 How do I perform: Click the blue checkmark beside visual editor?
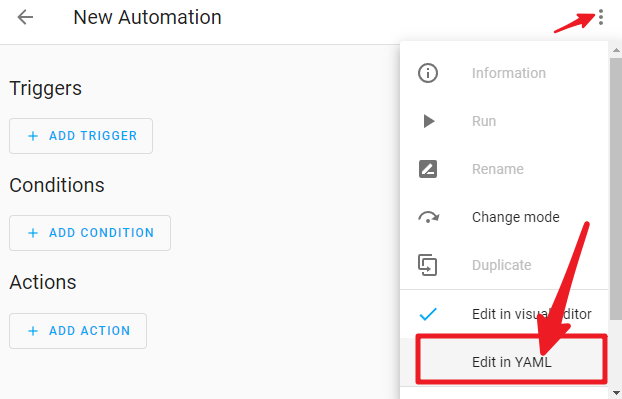[x=428, y=314]
